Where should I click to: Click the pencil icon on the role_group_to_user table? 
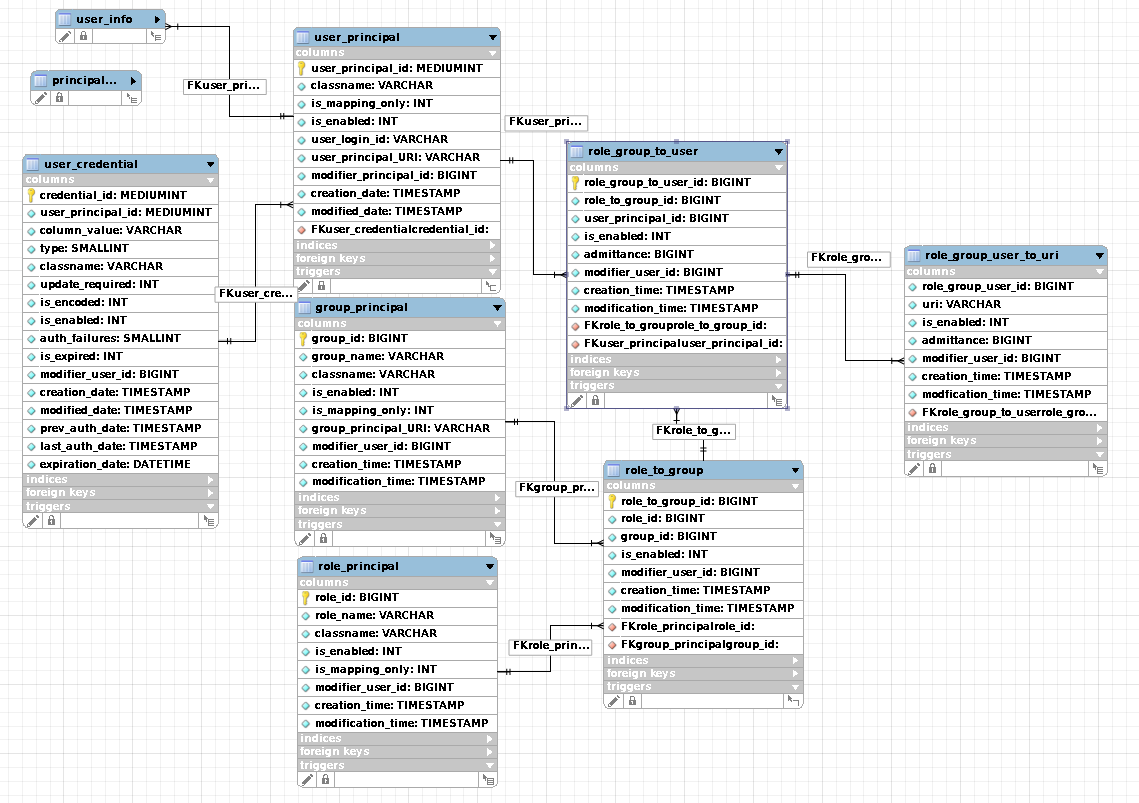[577, 400]
